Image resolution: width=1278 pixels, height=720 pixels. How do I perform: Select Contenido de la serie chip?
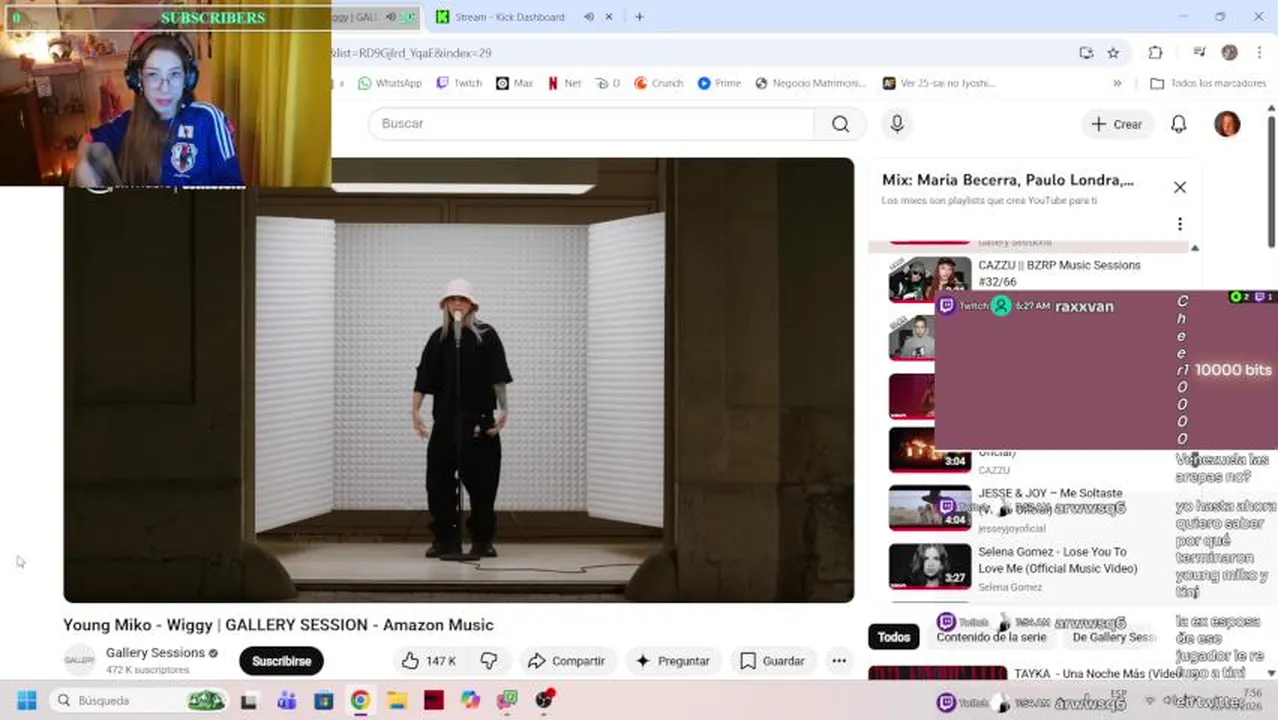point(990,637)
